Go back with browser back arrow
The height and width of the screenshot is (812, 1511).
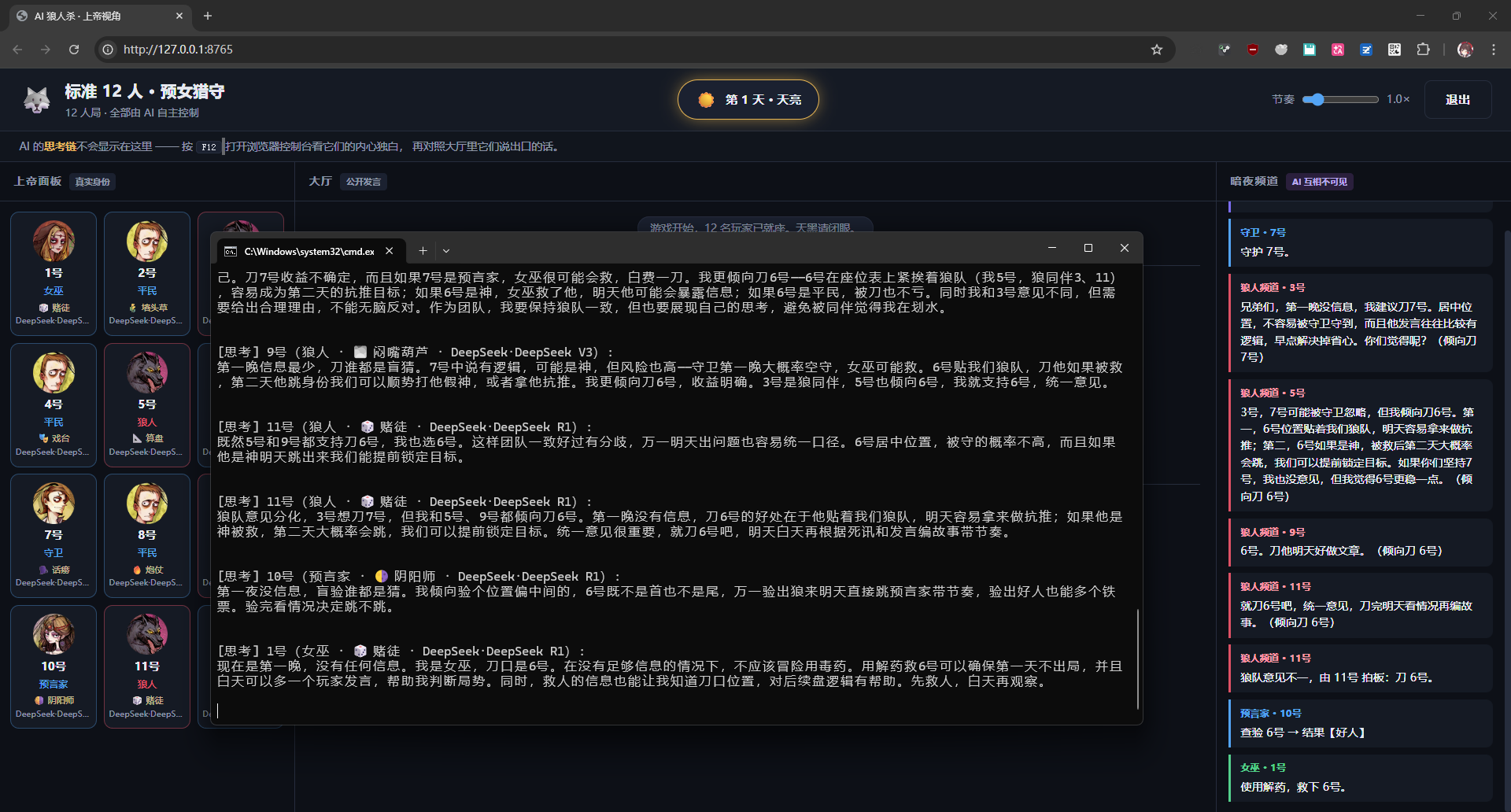(17, 50)
